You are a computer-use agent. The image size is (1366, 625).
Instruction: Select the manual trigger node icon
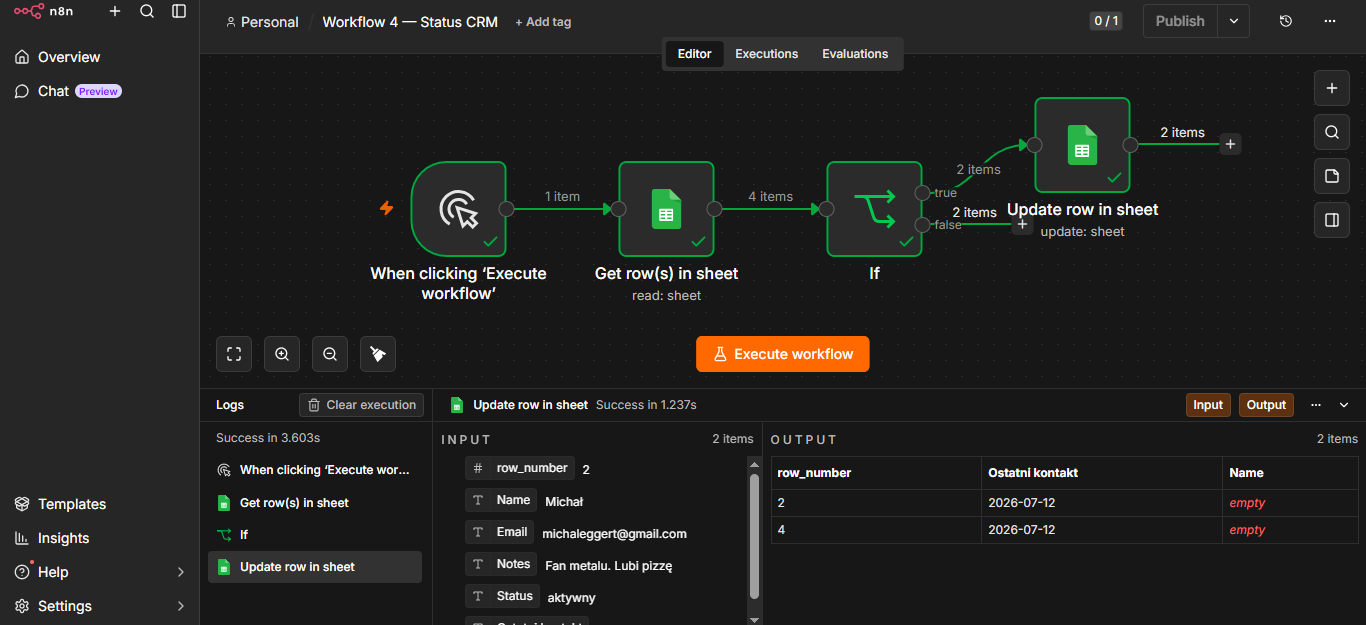(459, 209)
